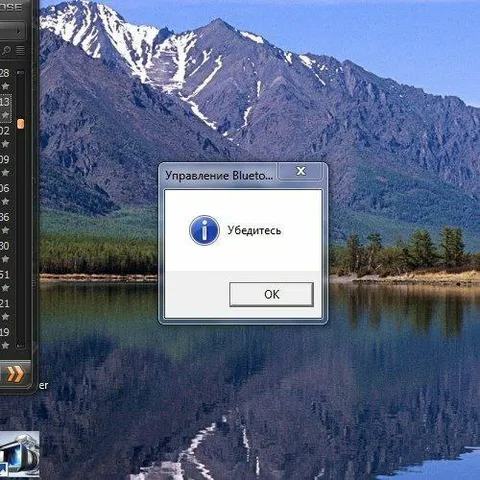Rate the track ending 30 with its star

pos(5,259)
